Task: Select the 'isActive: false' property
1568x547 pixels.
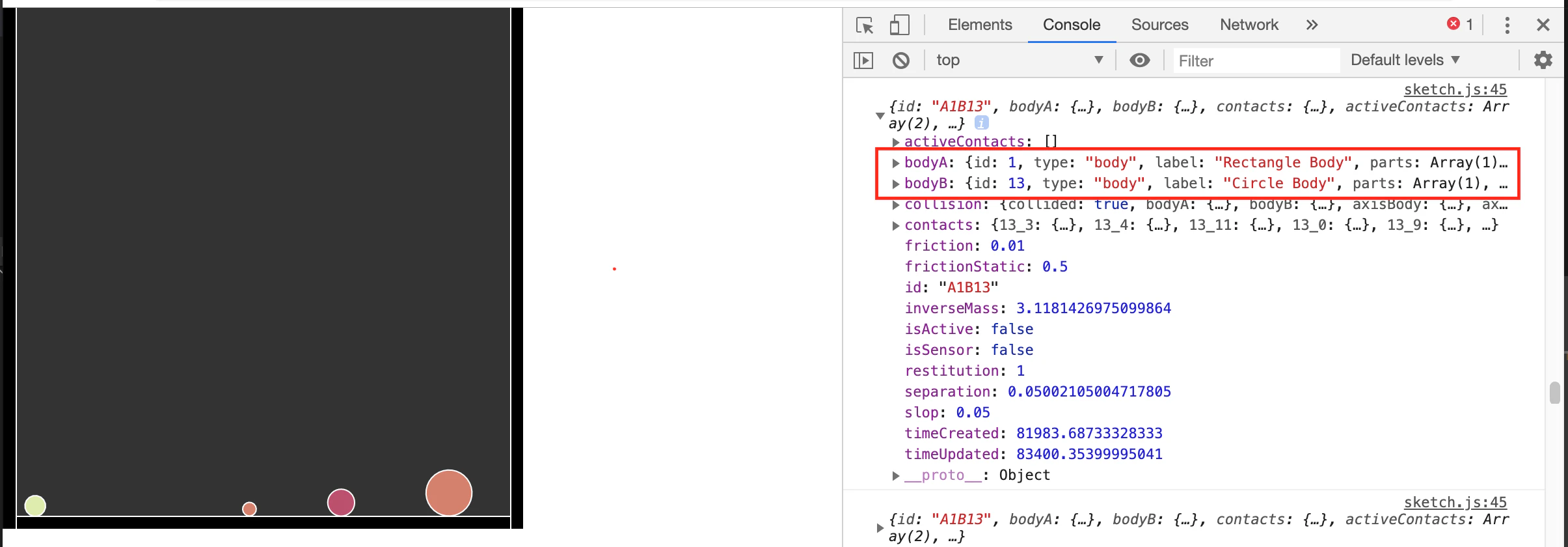Action: click(x=969, y=330)
